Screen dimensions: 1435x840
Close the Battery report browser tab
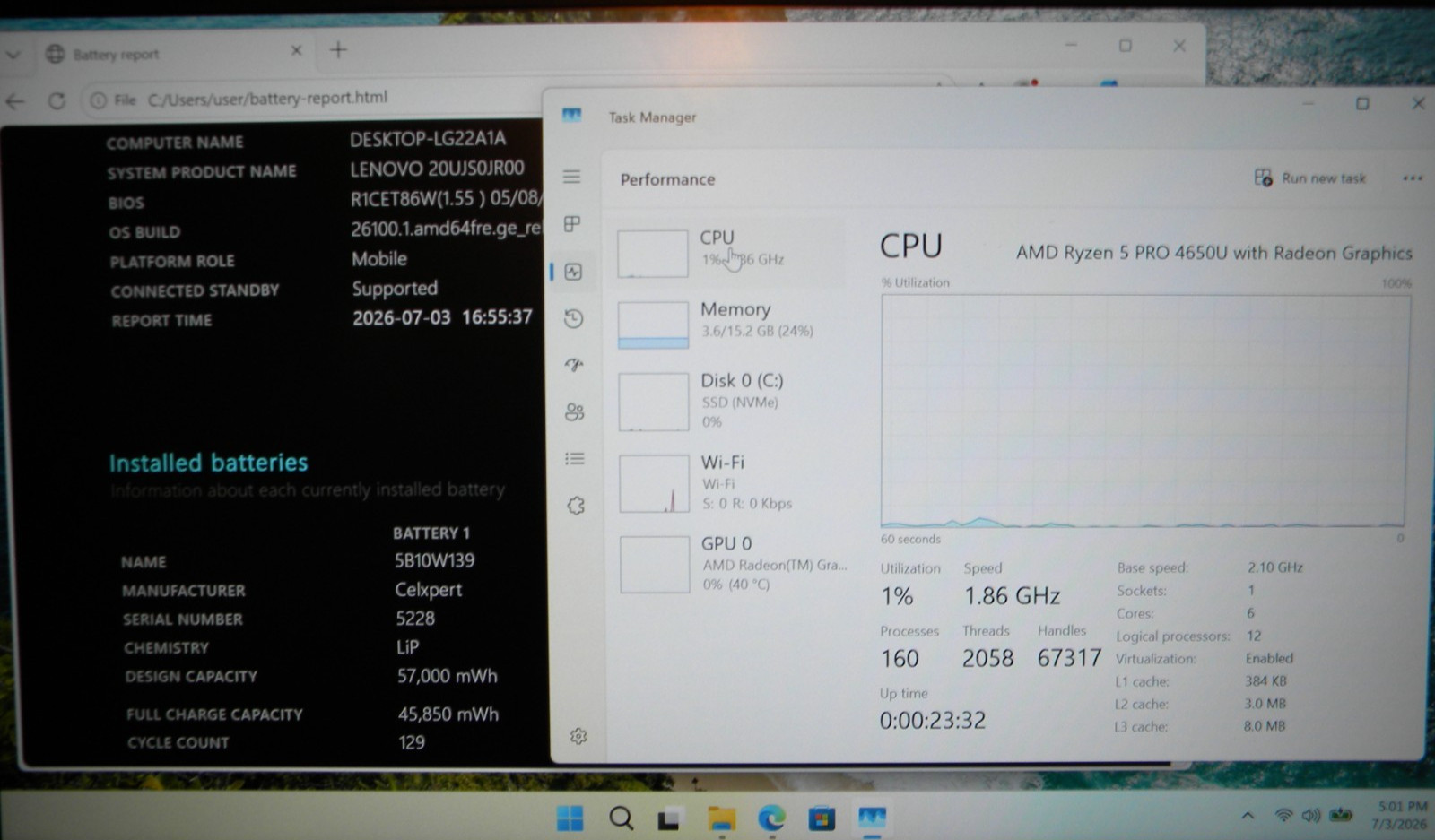(297, 51)
